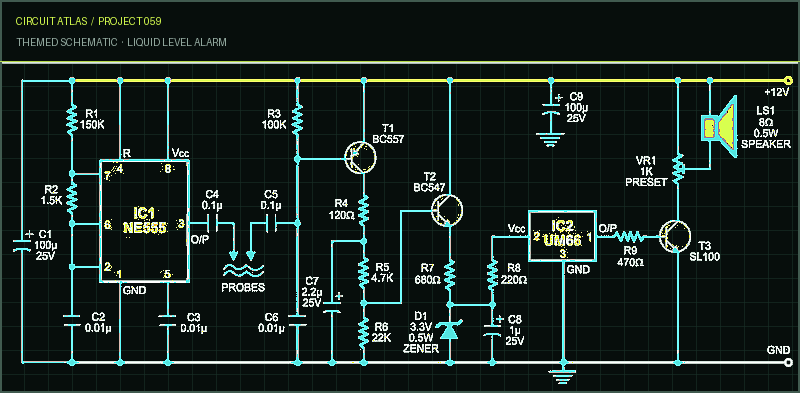Click the 'PROBES' label
Image resolution: width=800 pixels, height=393 pixels.
[x=243, y=288]
